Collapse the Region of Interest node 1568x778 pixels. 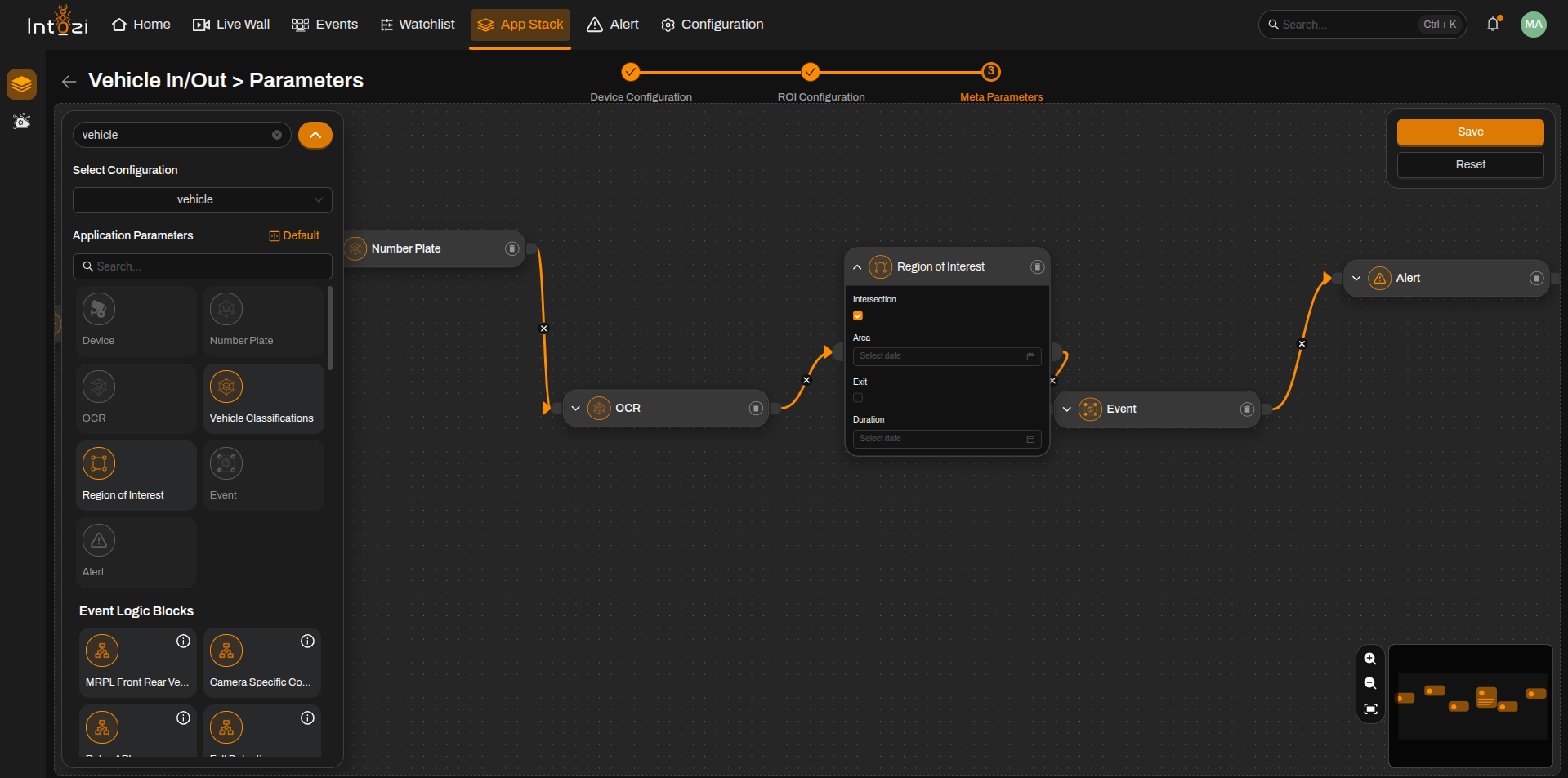pyautogui.click(x=857, y=267)
